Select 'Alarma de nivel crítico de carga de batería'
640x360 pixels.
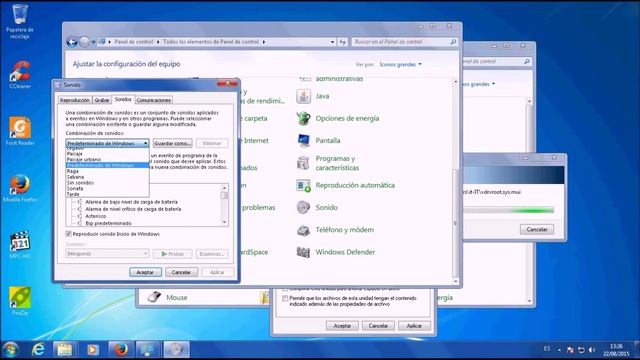tap(133, 209)
